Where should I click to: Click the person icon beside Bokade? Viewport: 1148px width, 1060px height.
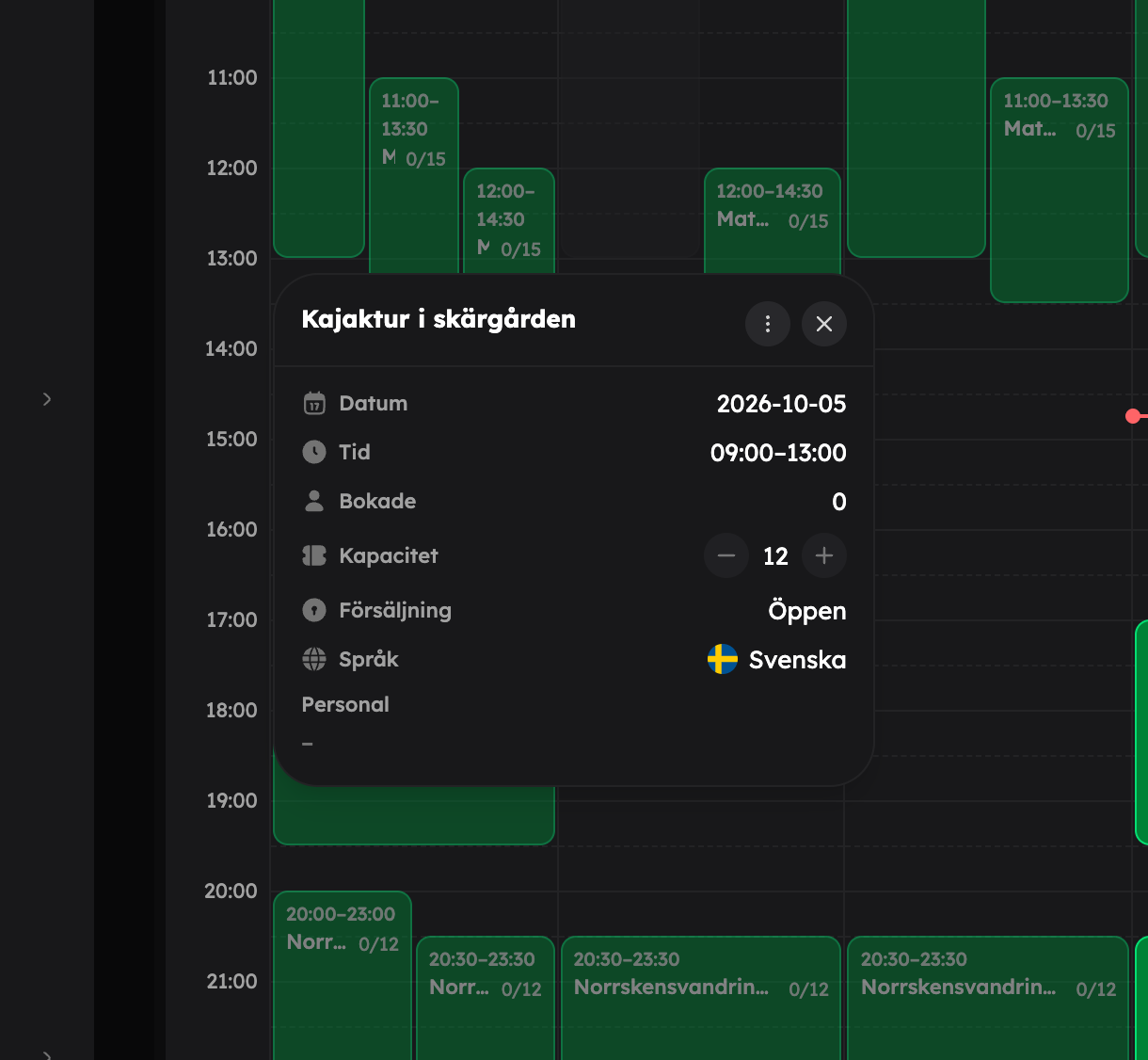click(314, 502)
